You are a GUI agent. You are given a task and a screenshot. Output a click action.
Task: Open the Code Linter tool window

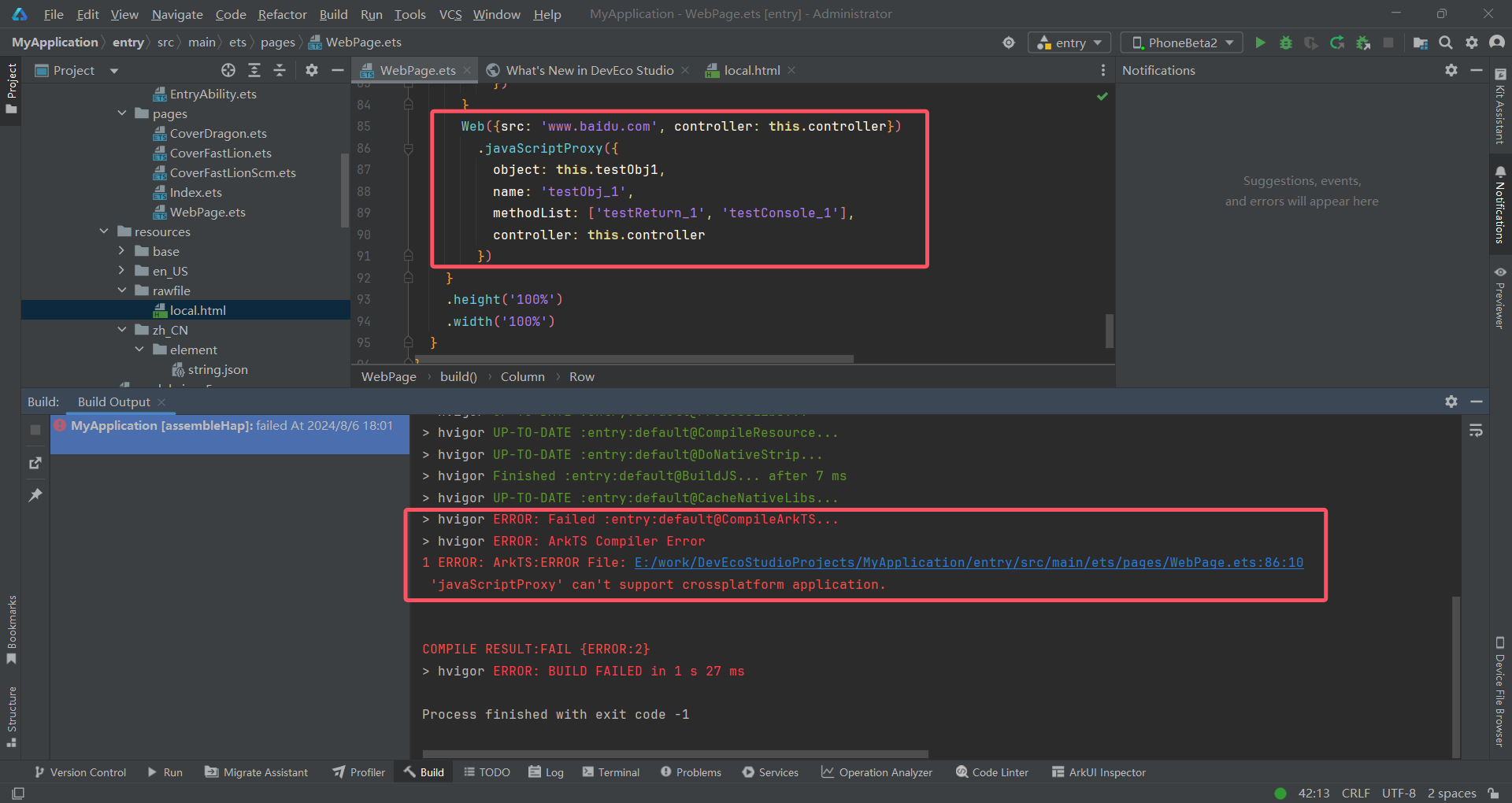click(992, 772)
